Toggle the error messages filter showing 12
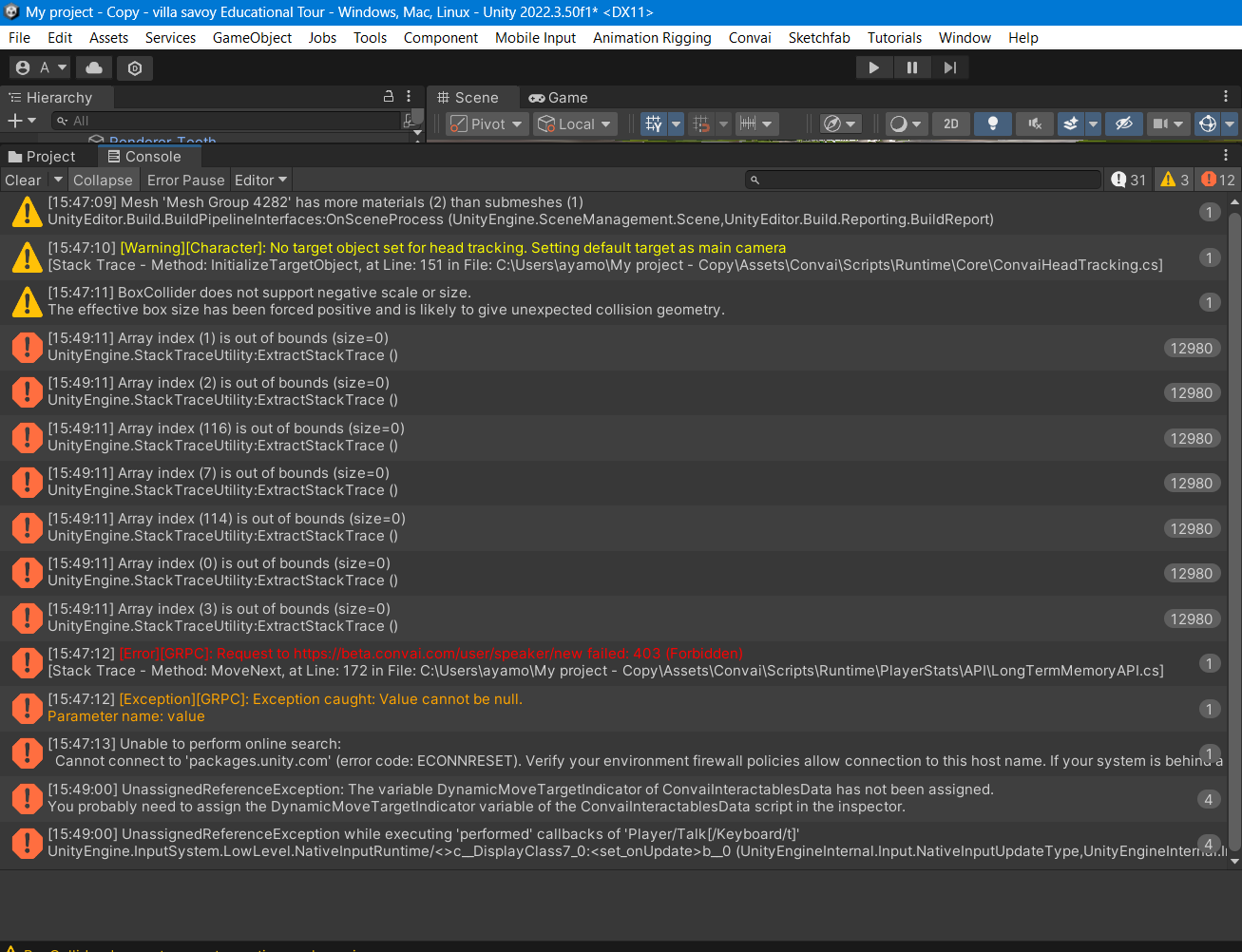 (x=1217, y=180)
